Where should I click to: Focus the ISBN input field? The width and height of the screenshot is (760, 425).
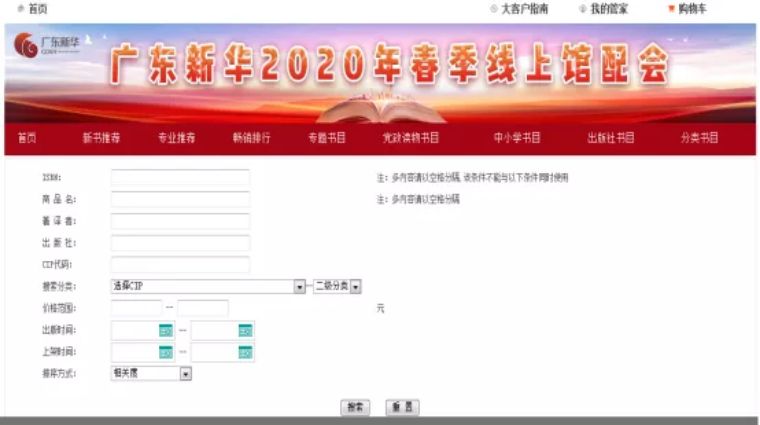click(x=180, y=177)
